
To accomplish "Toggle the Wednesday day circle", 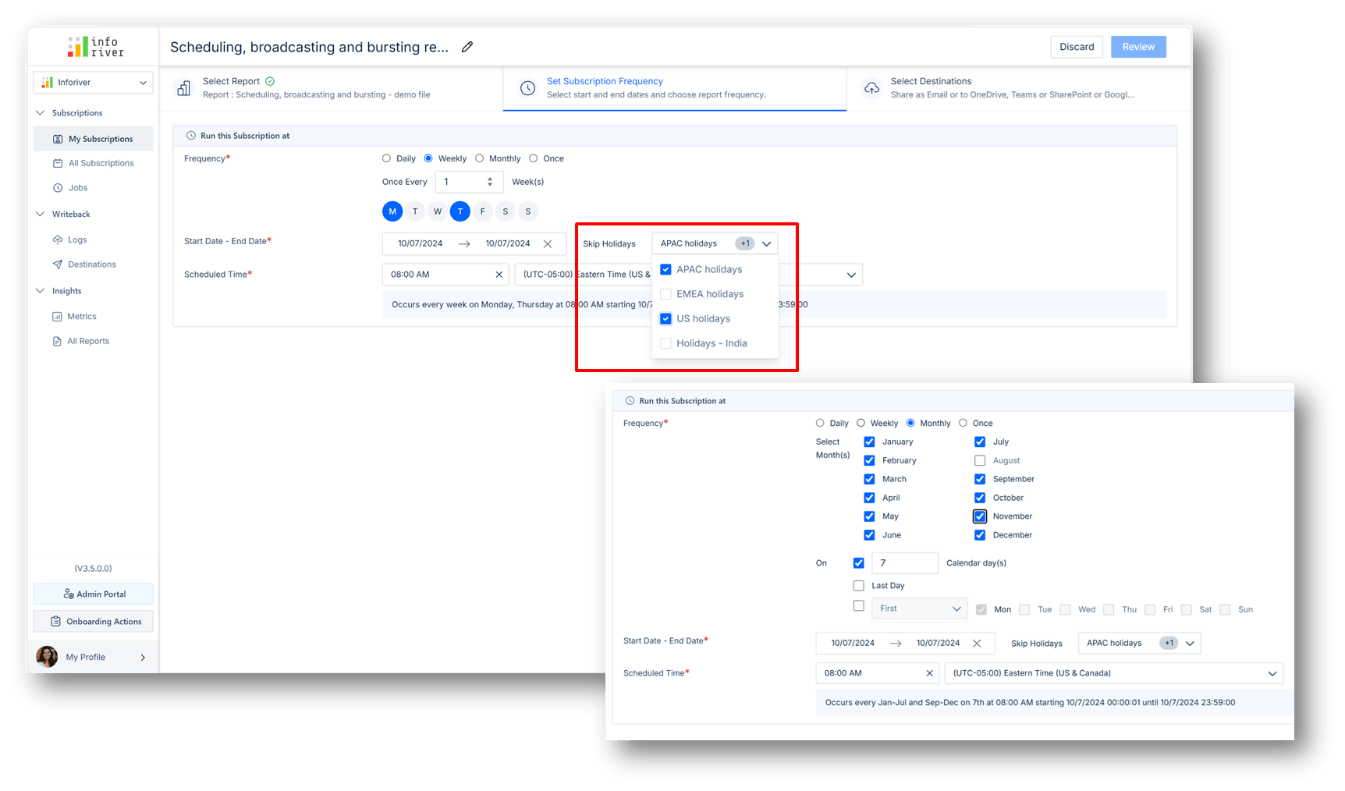I will tap(437, 211).
